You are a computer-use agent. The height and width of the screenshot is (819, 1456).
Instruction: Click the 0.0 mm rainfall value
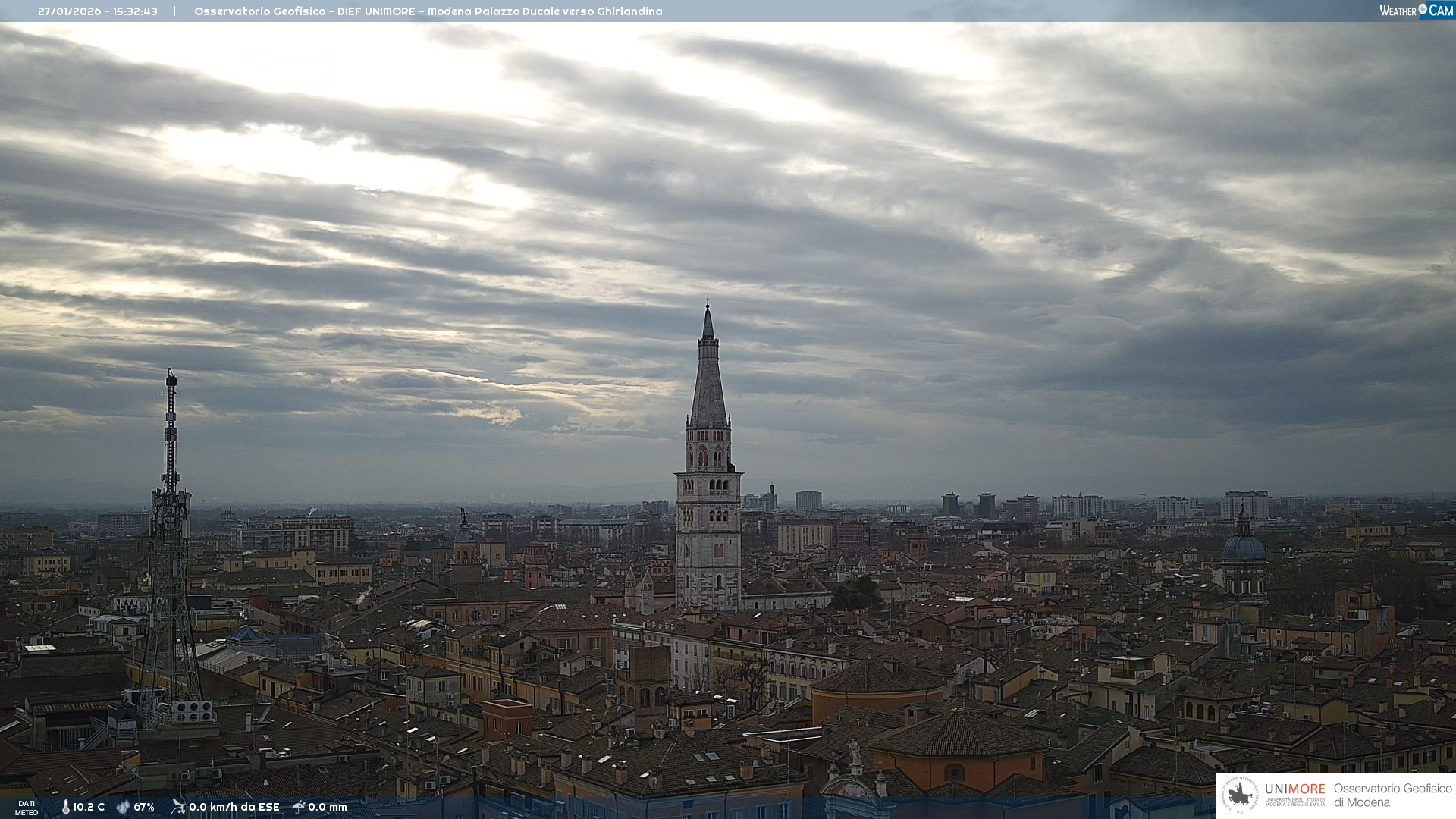[x=328, y=807]
